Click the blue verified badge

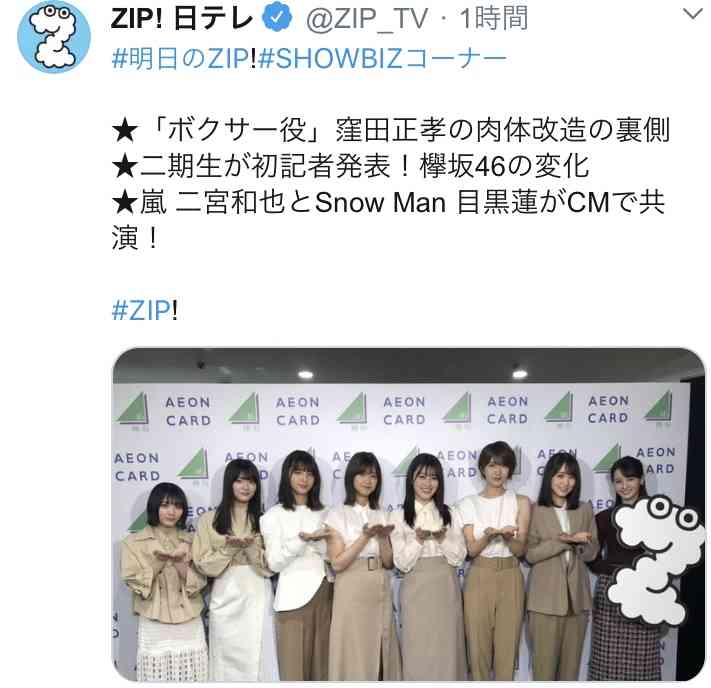278,18
